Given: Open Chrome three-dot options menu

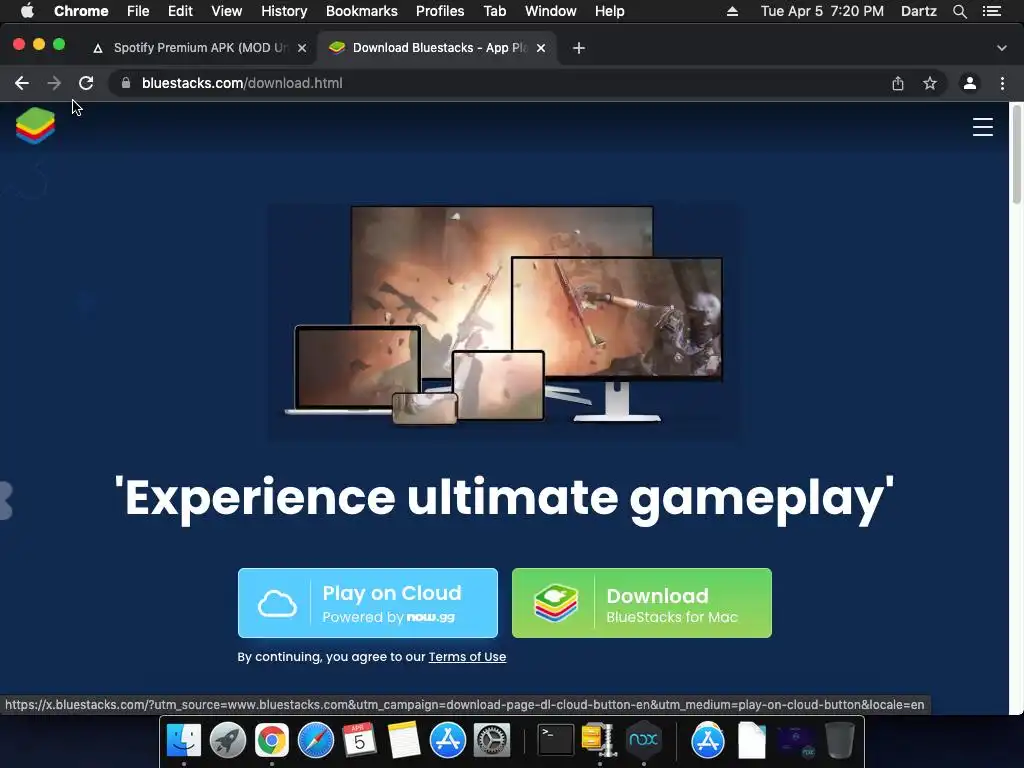Looking at the screenshot, I should coord(1002,83).
